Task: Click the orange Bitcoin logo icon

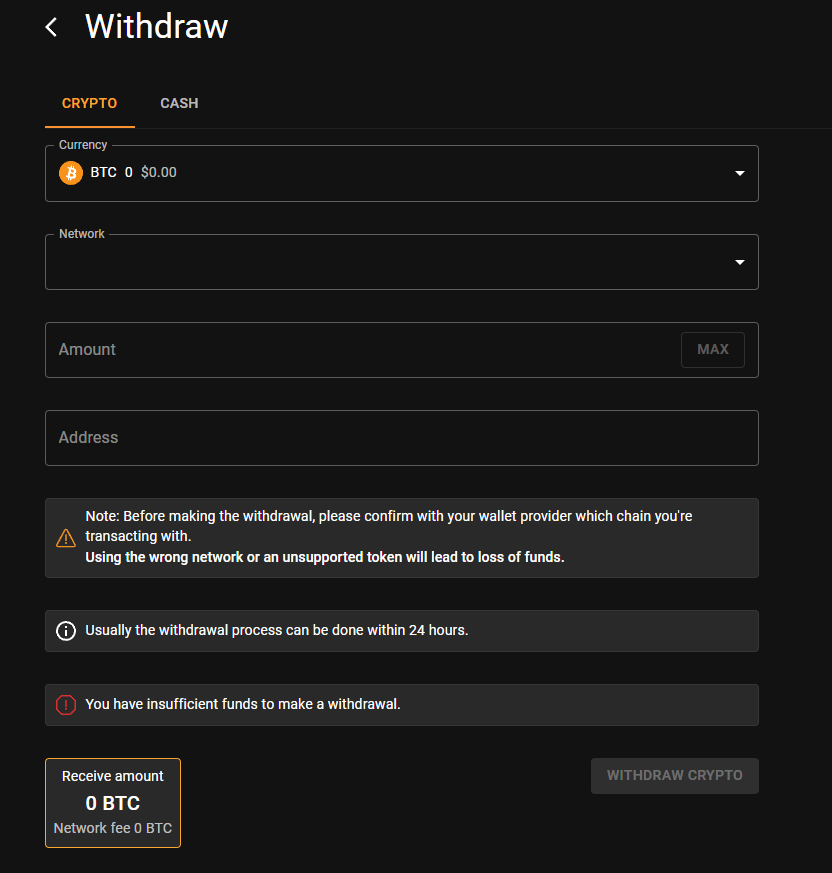Action: (71, 173)
